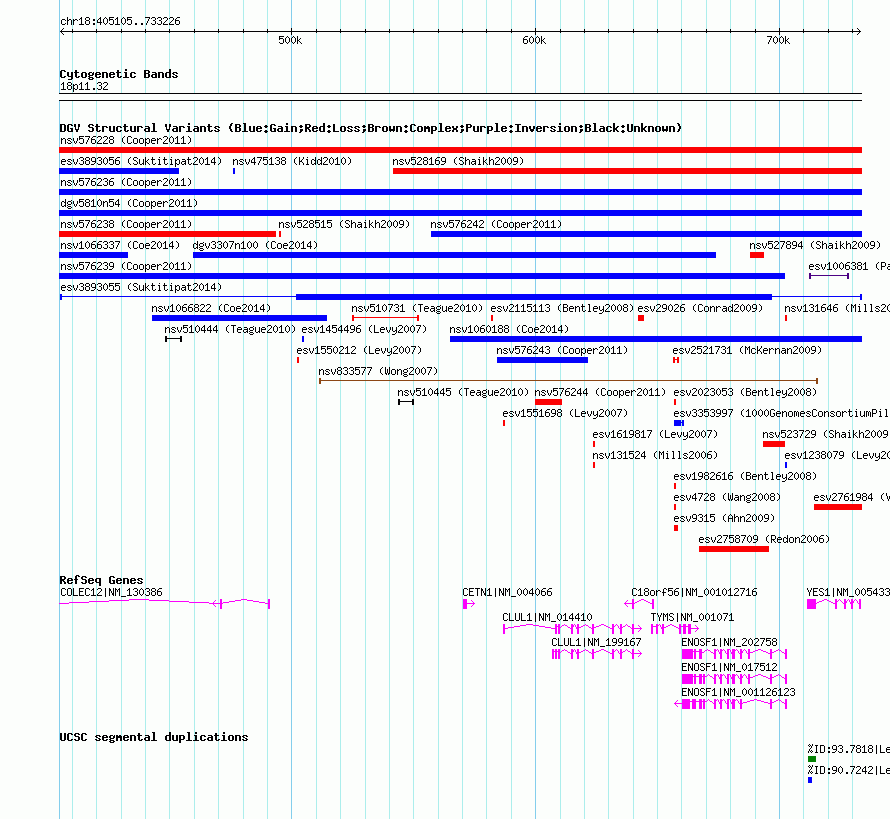Open dgv3307n100 (Coe2014) variant label
Image resolution: width=890 pixels, height=819 pixels.
click(x=255, y=245)
